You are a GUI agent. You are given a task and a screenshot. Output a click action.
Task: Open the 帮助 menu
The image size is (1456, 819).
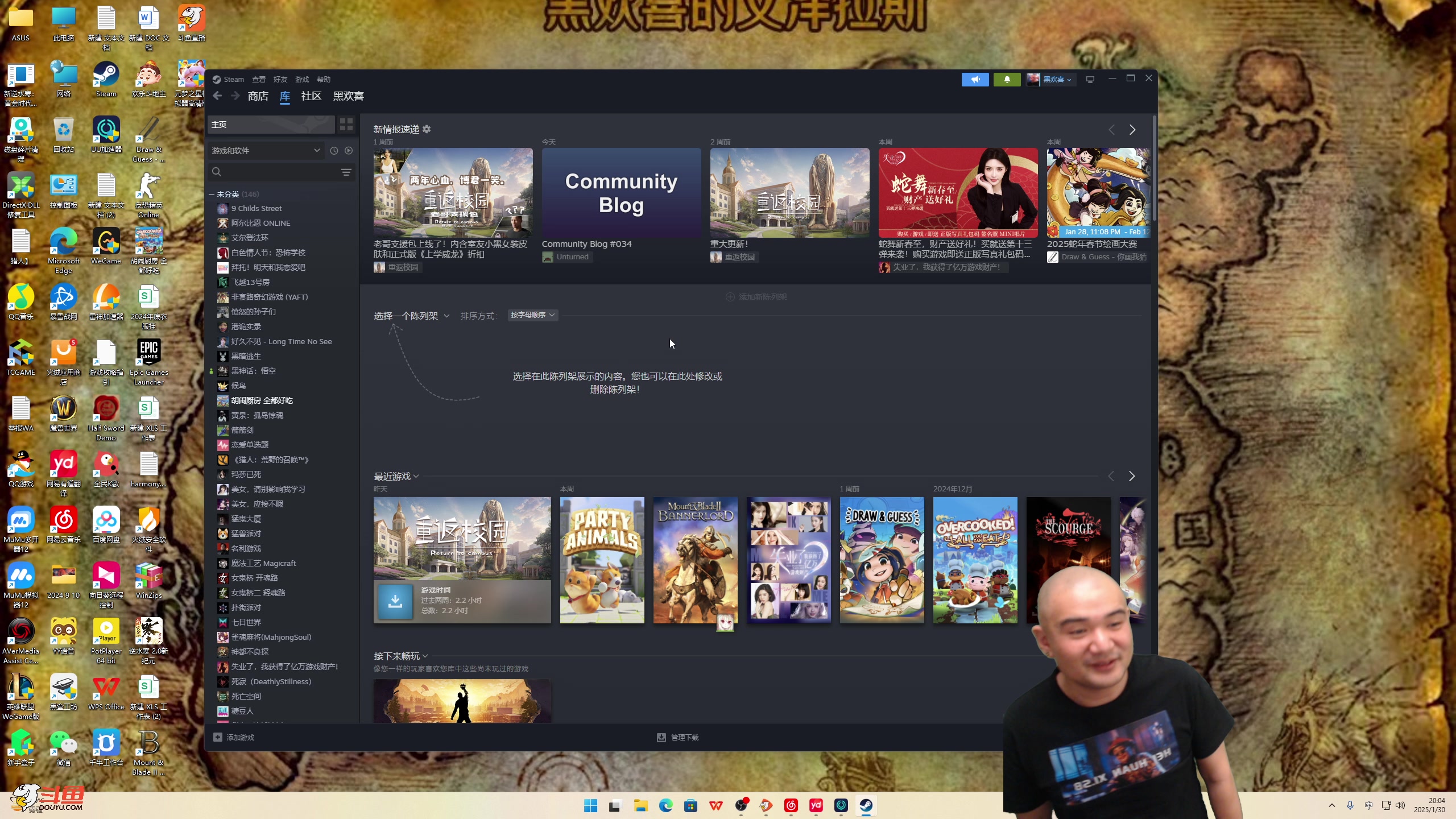pyautogui.click(x=324, y=79)
